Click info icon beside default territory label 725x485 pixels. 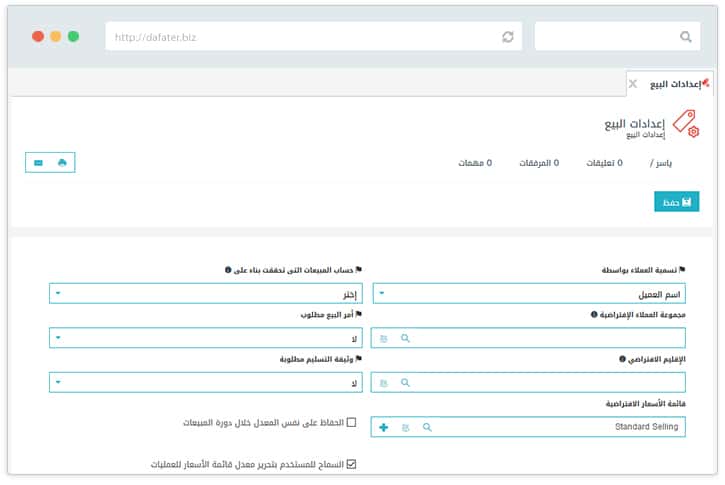[x=622, y=359]
